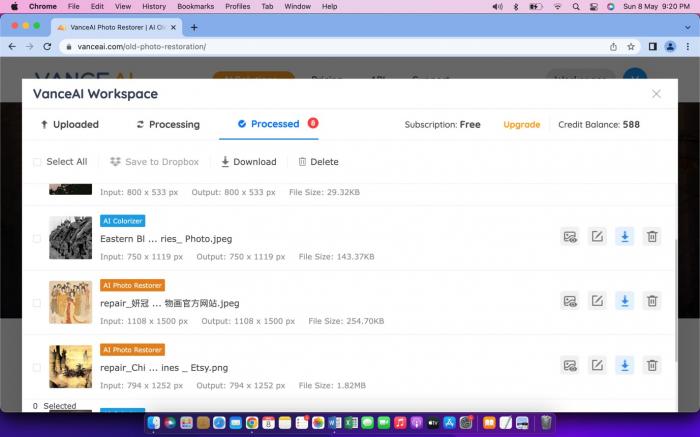Image resolution: width=700 pixels, height=437 pixels.
Task: Click Save to Dropbox
Action: pyautogui.click(x=154, y=162)
